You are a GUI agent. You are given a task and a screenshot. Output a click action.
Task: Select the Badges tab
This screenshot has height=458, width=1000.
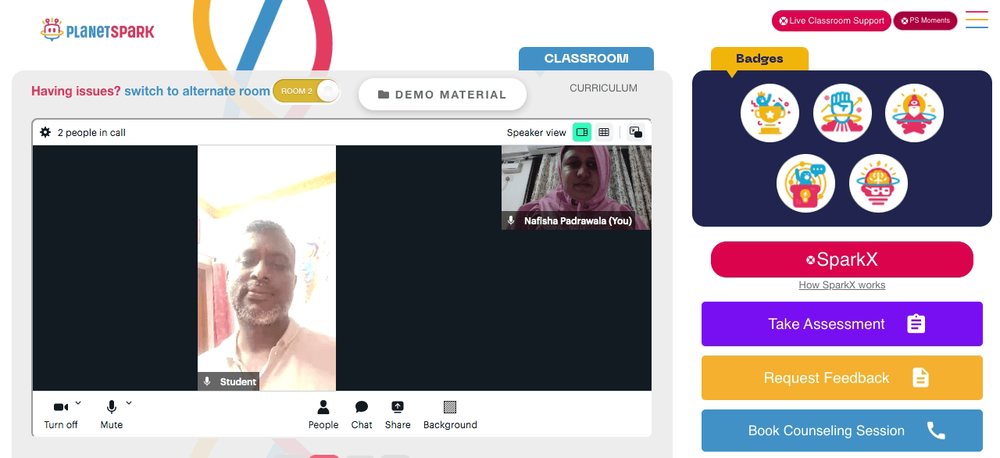click(x=760, y=59)
